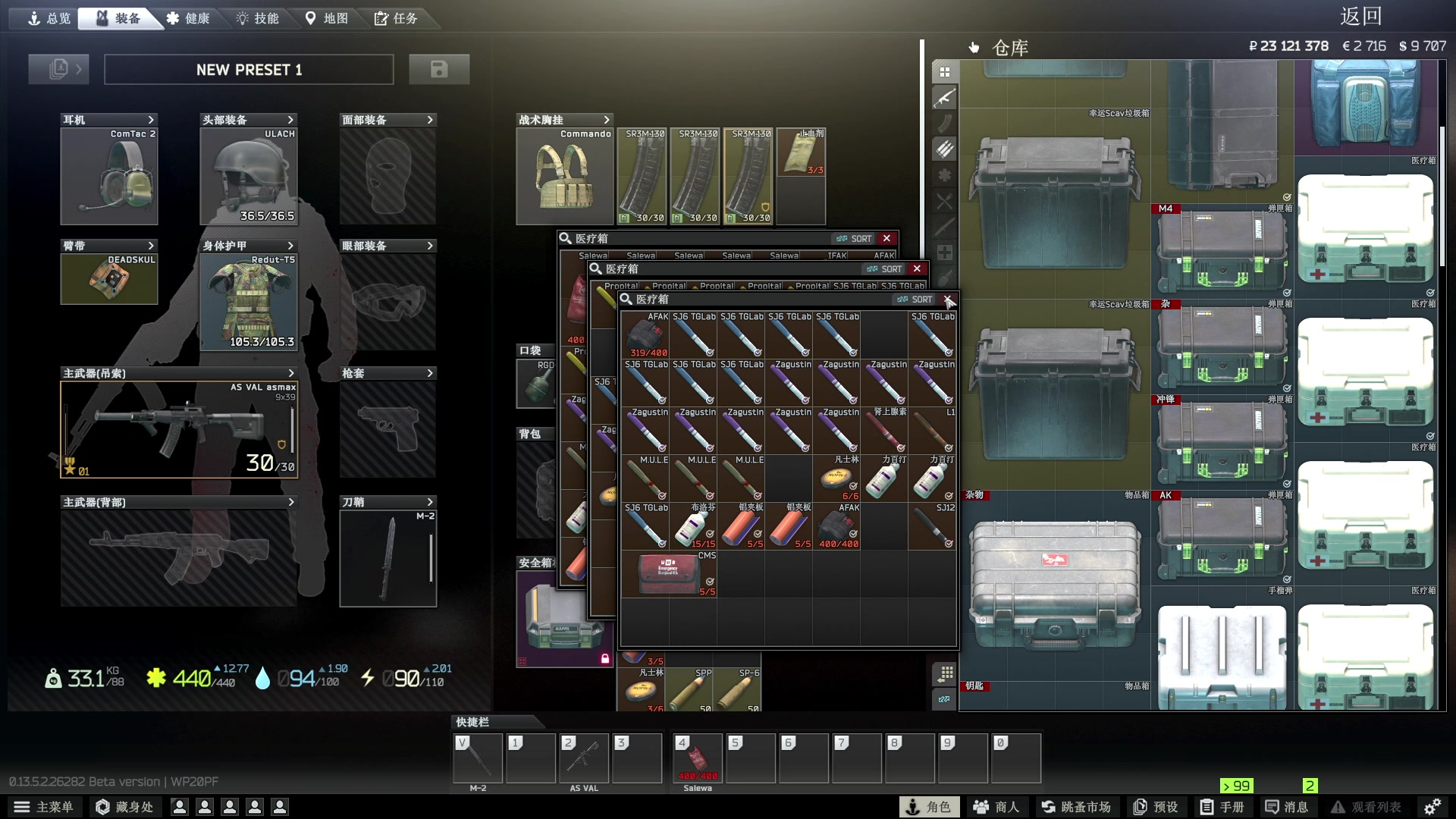The width and height of the screenshot is (1456, 819).
Task: Select the magazines filter icon
Action: 944,124
